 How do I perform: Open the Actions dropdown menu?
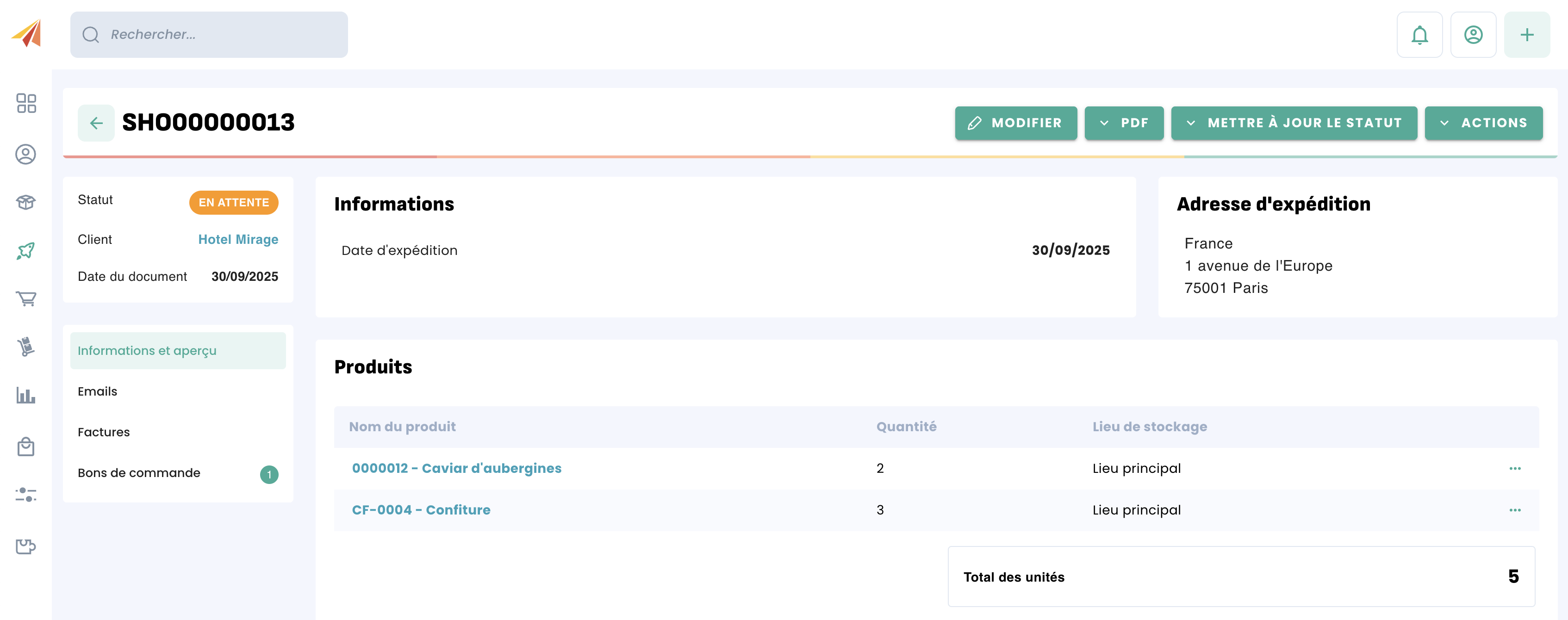pyautogui.click(x=1483, y=123)
